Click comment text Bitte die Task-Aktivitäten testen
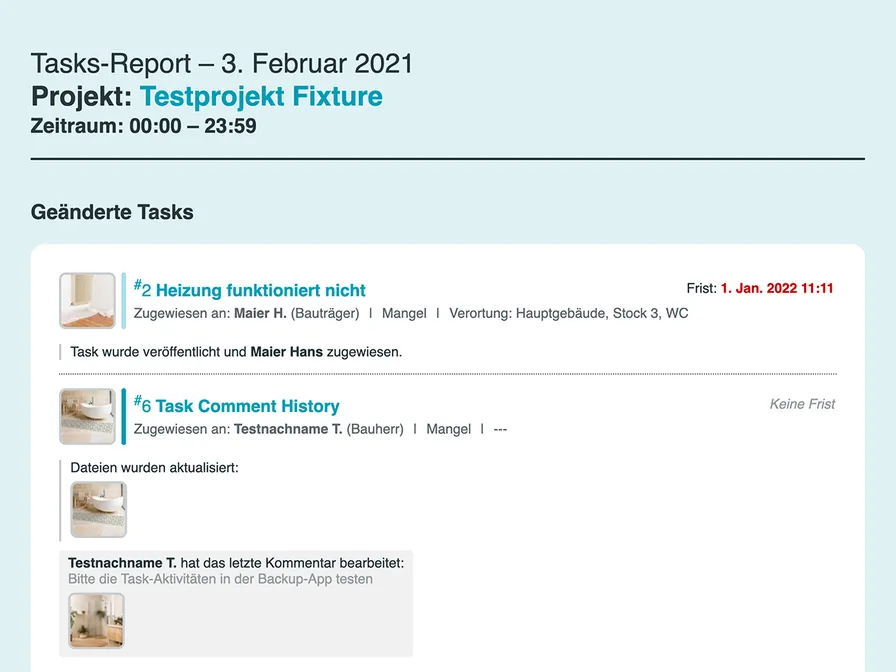896x672 pixels. (220, 579)
